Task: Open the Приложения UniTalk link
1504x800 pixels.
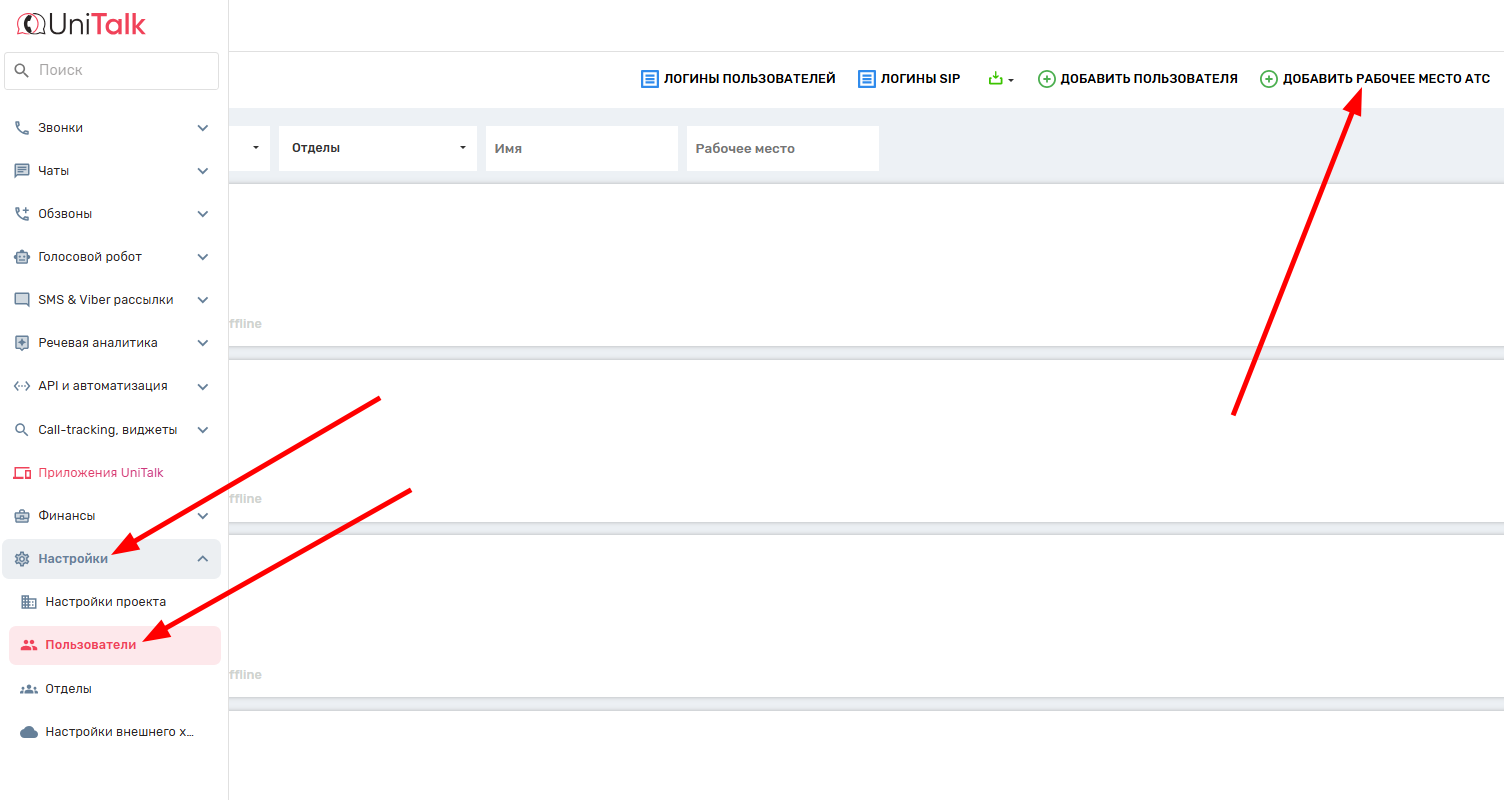Action: click(x=100, y=473)
